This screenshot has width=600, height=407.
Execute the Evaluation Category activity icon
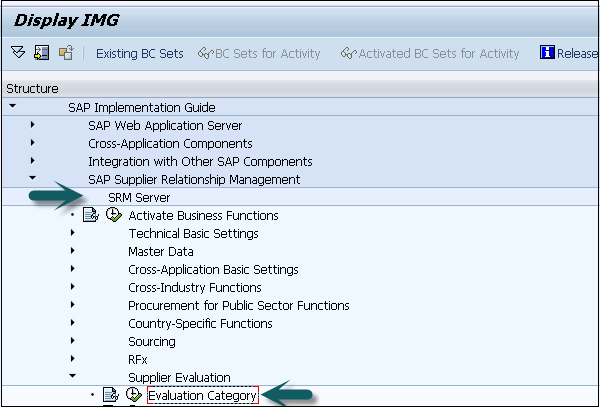coord(133,396)
